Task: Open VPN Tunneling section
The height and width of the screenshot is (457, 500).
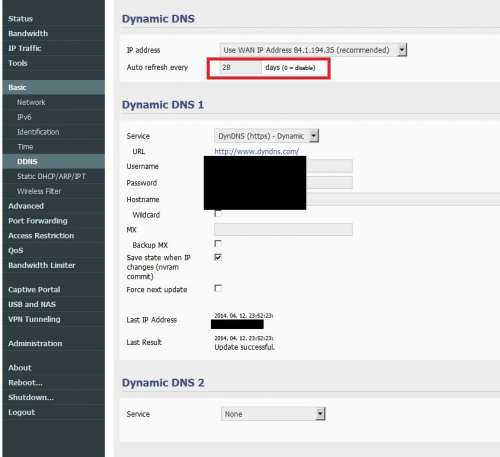Action: click(34, 319)
